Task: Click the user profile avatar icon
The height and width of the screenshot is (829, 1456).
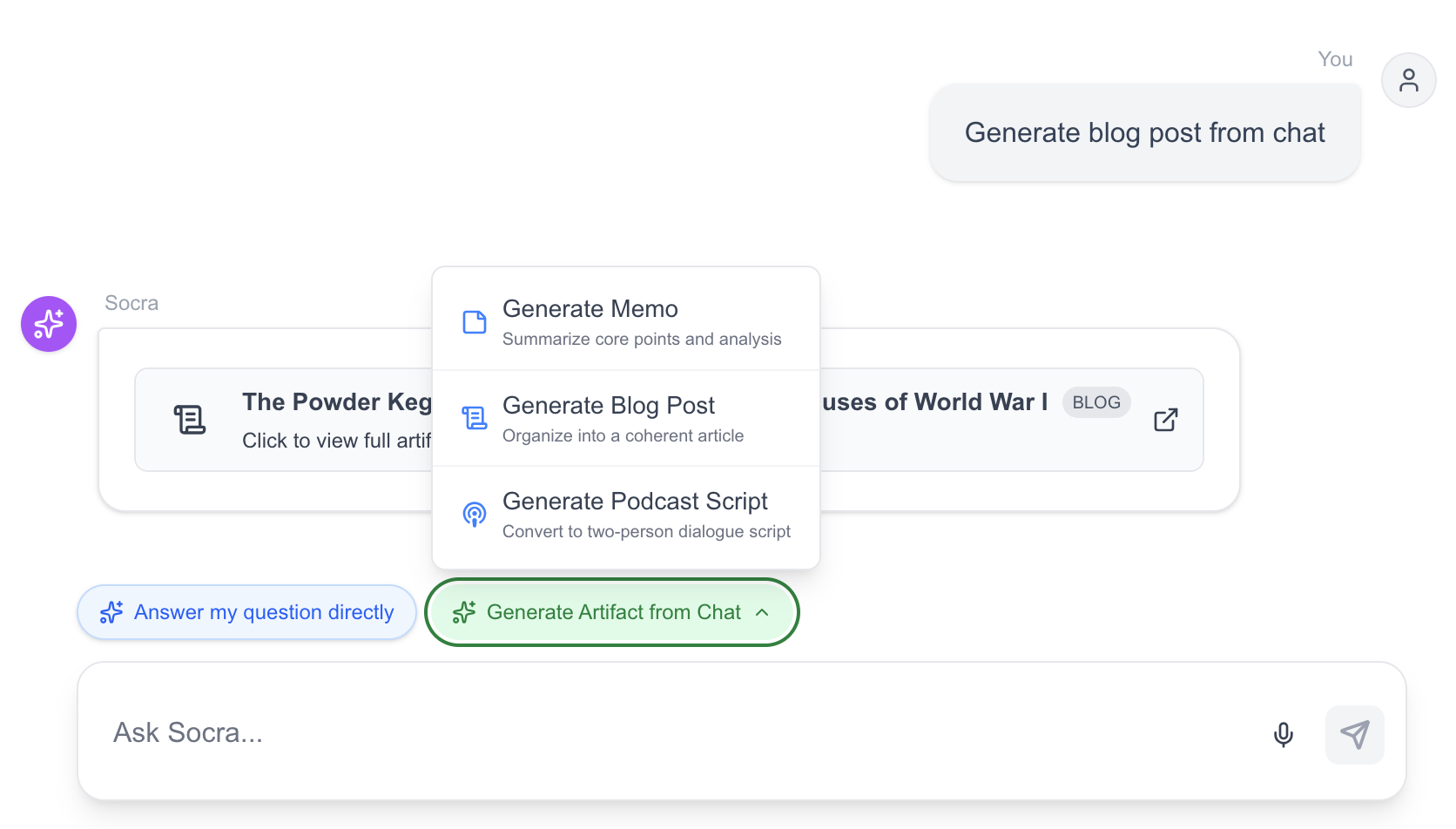Action: tap(1408, 80)
